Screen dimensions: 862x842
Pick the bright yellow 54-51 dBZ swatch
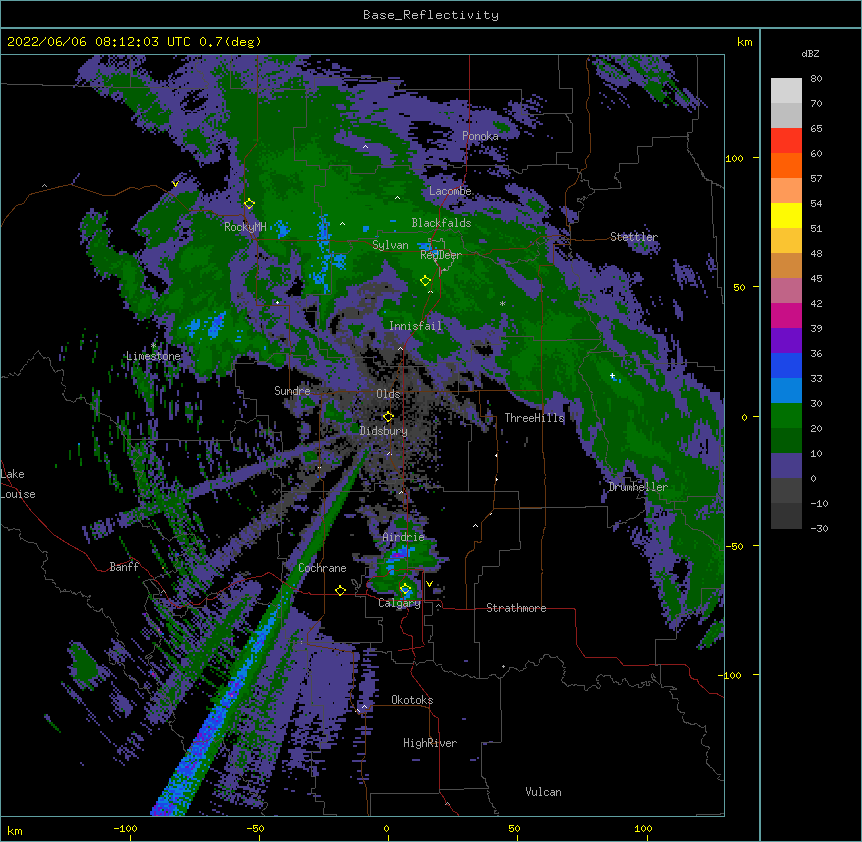coord(786,215)
